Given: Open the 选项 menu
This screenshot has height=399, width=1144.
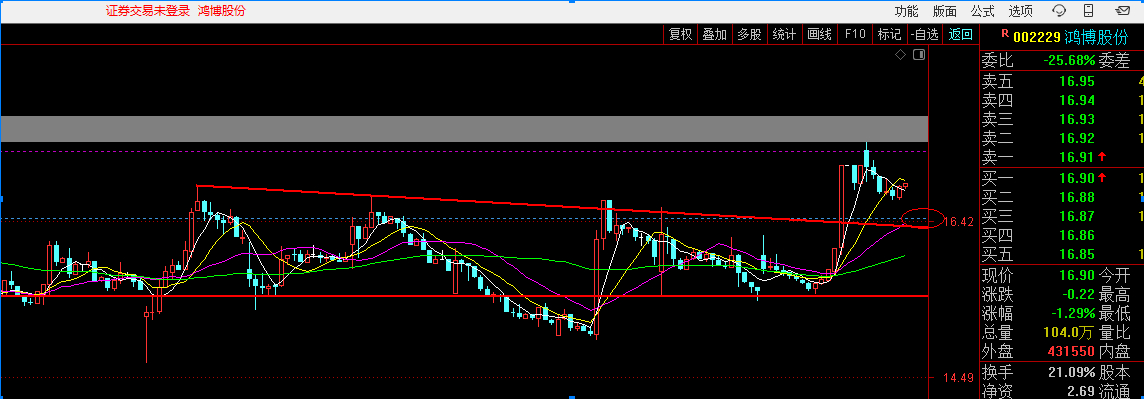Looking at the screenshot, I should click(x=1021, y=11).
